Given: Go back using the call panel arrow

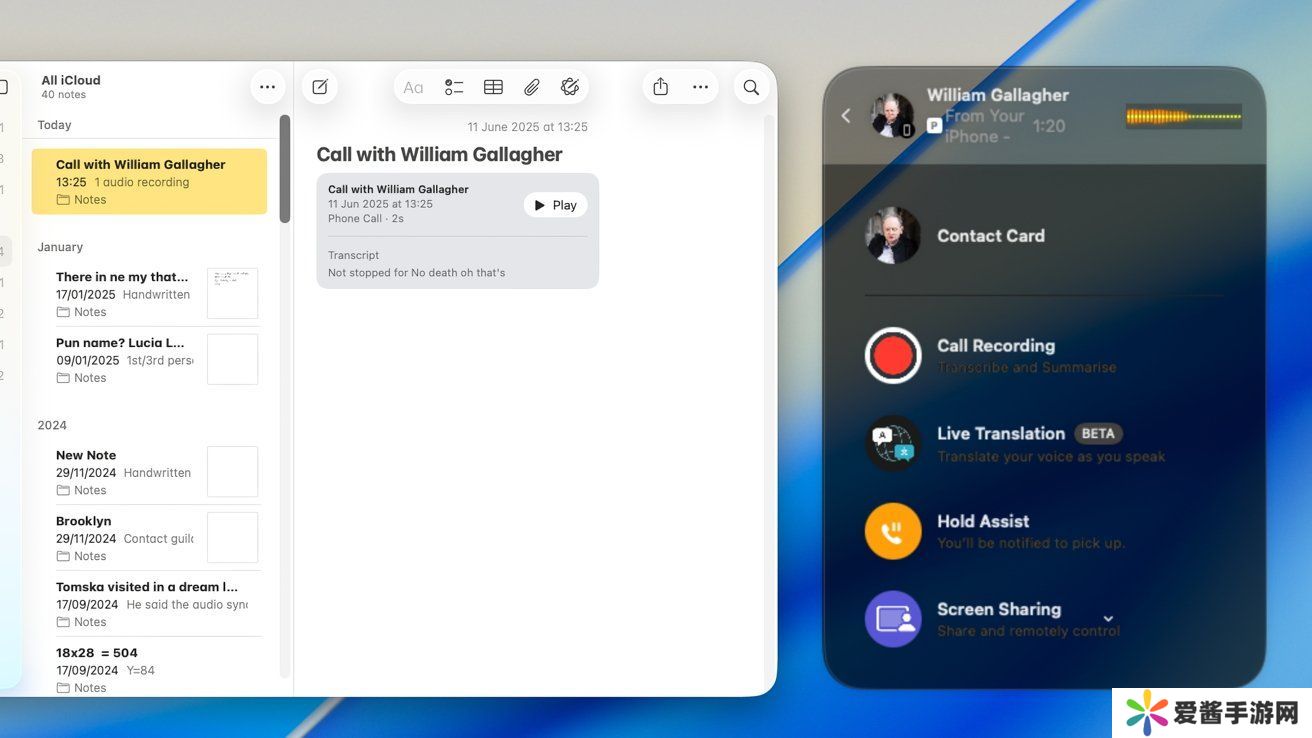Looking at the screenshot, I should click(x=846, y=116).
